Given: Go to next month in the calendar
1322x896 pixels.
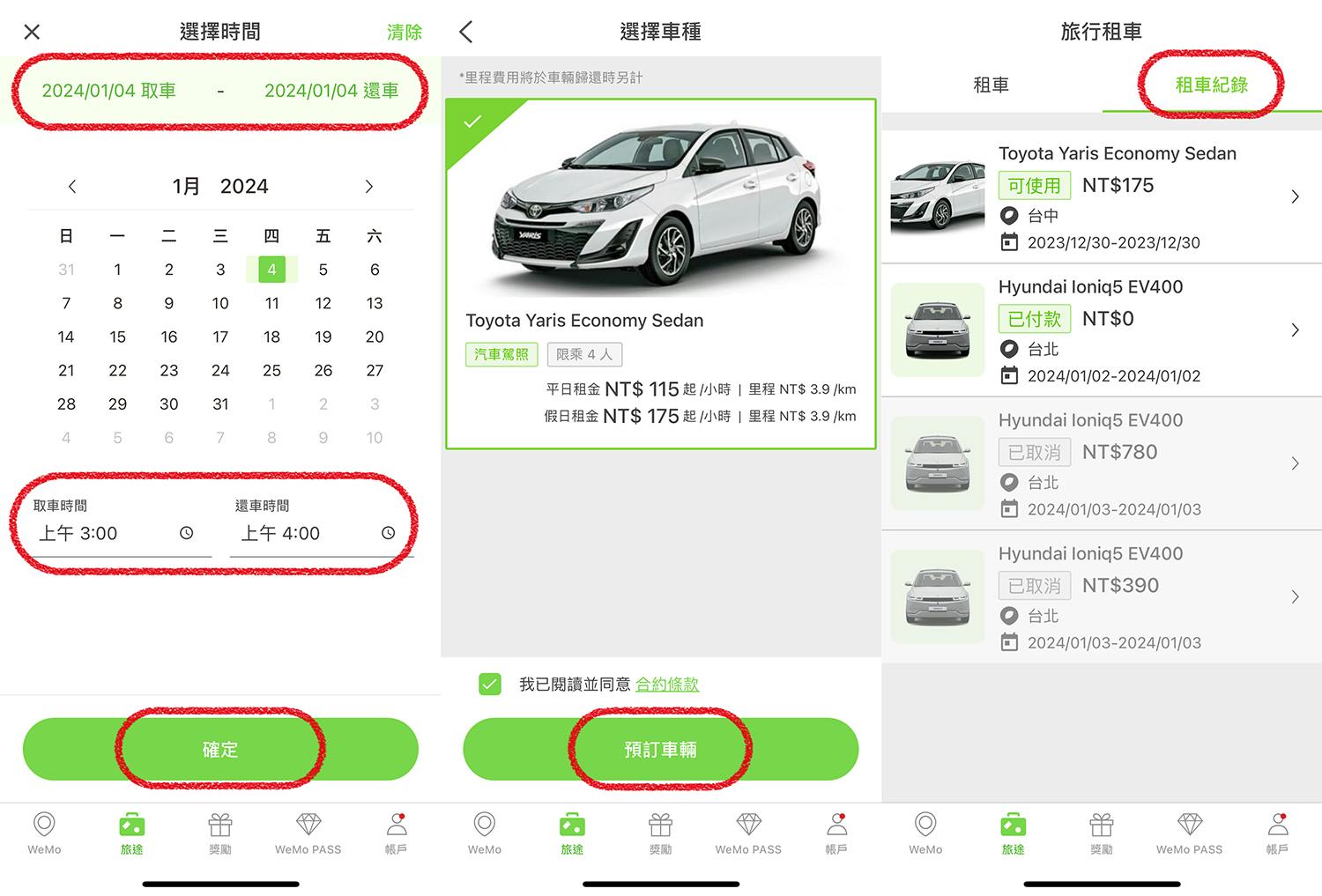Looking at the screenshot, I should (x=369, y=187).
